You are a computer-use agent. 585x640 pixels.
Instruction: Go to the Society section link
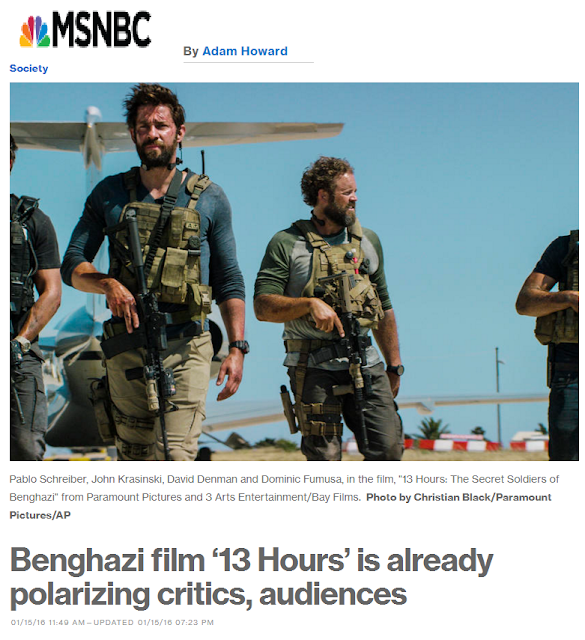[29, 68]
